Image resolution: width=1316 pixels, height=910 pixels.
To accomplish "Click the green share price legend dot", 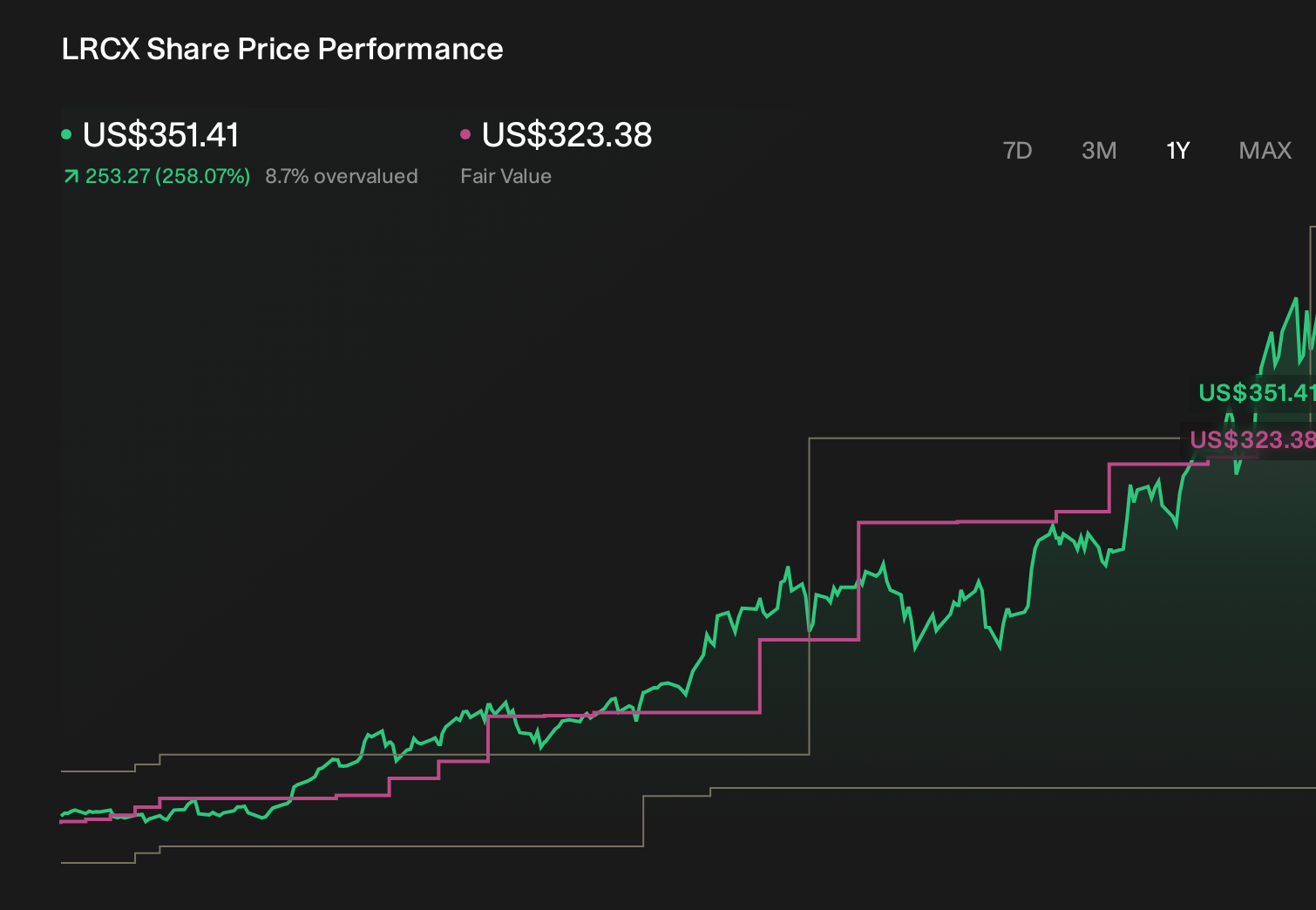I will tap(66, 134).
